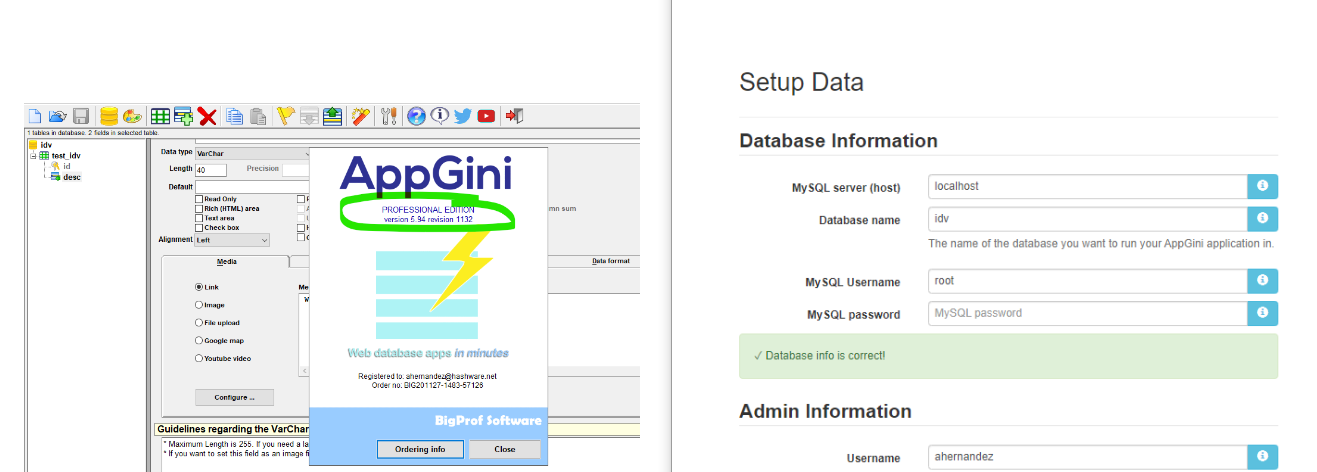Click the Default value field
The height and width of the screenshot is (472, 1317).
(252, 186)
